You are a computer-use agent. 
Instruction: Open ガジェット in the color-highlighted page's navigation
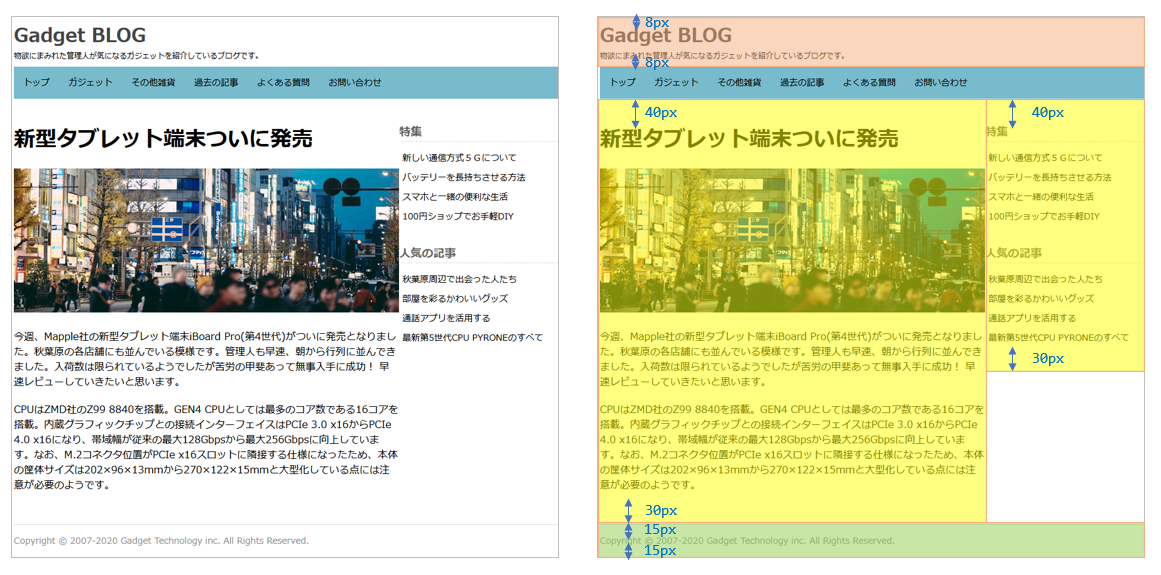[x=676, y=83]
